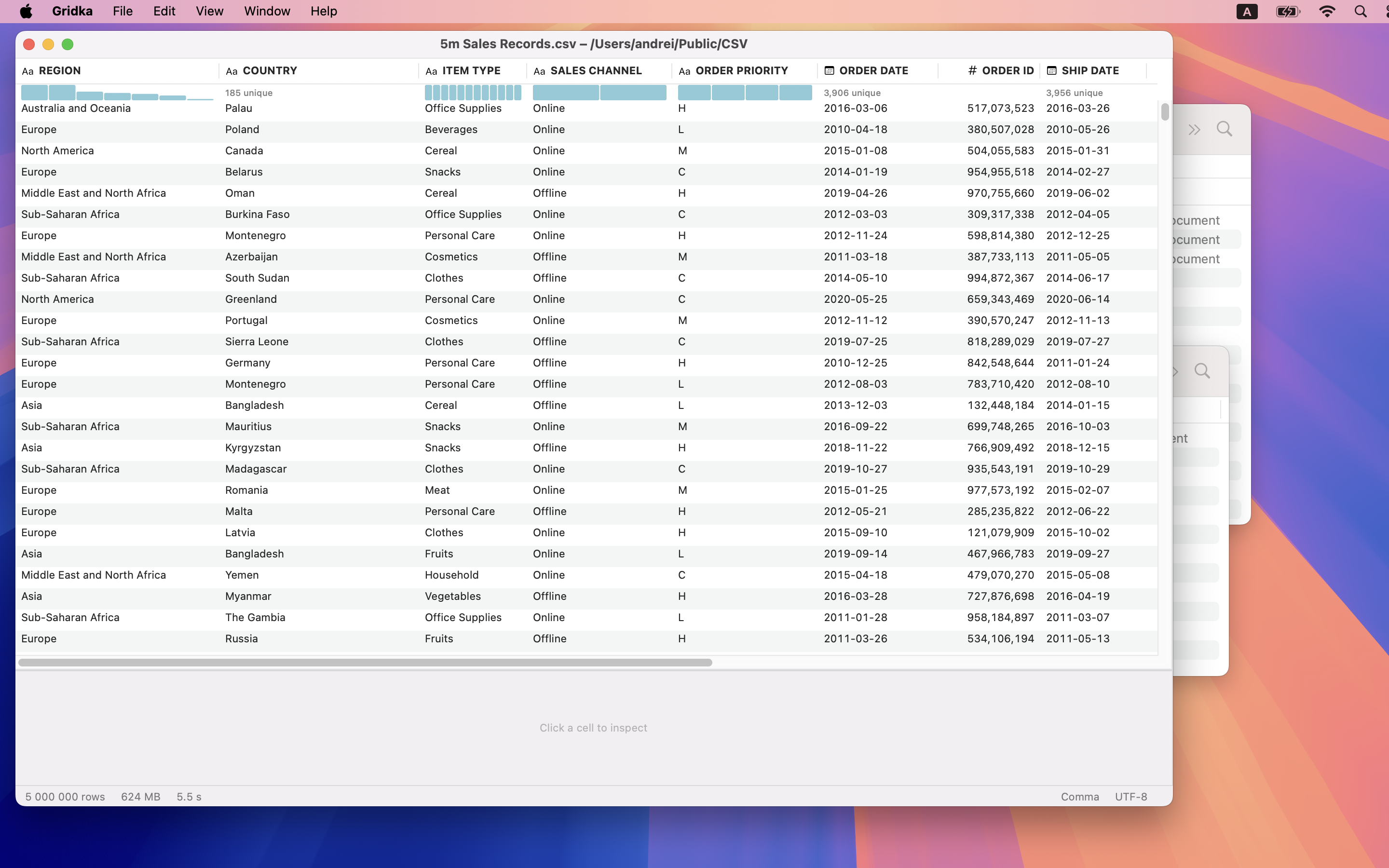Click the calendar icon on SHIP DATE header
This screenshot has height=868, width=1389.
(x=1052, y=70)
